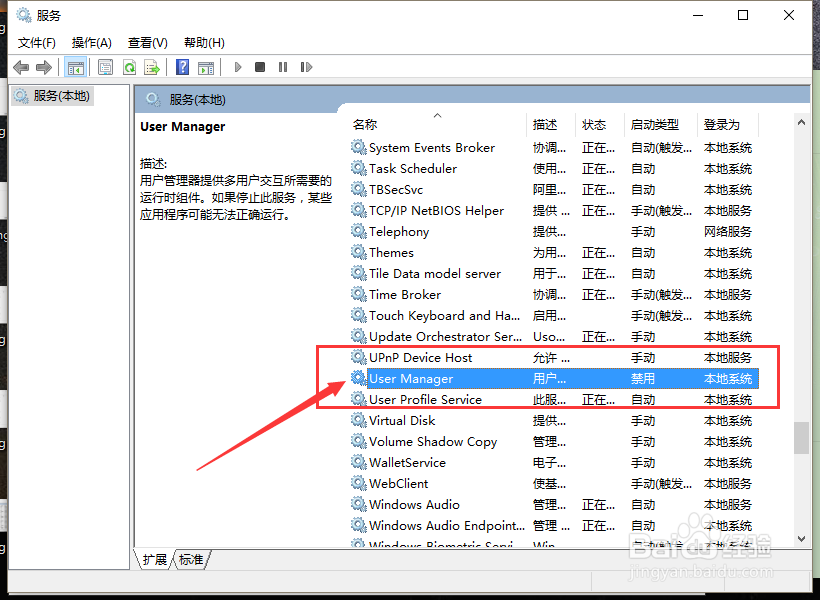The width and height of the screenshot is (820, 600).
Task: Click the vertical scrollbar down arrow
Action: point(801,538)
